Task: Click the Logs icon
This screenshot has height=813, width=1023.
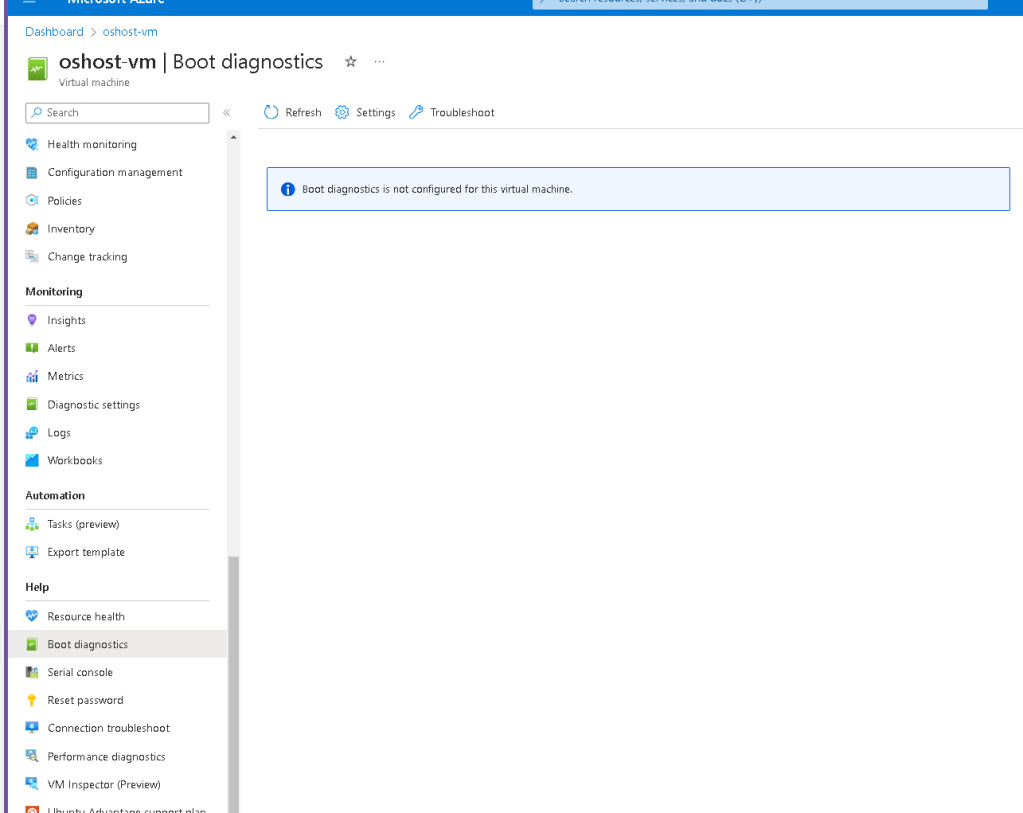Action: pyautogui.click(x=32, y=433)
